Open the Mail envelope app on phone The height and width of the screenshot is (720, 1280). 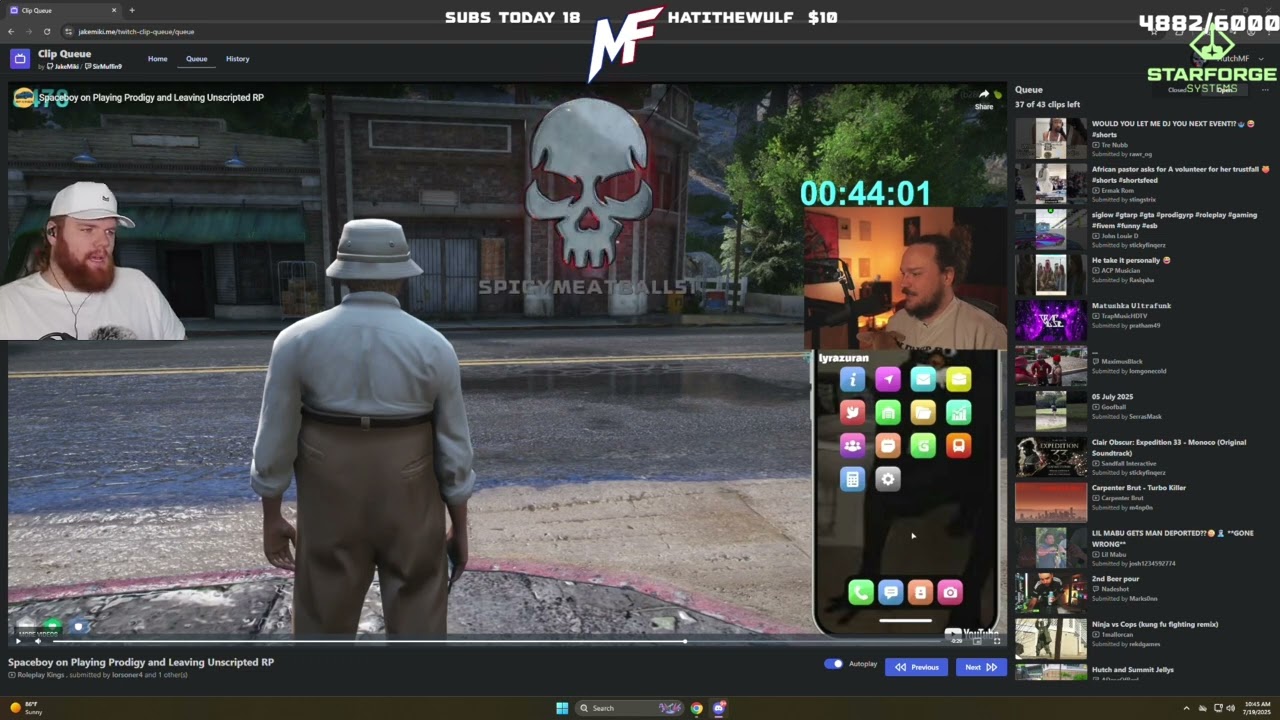click(x=923, y=379)
